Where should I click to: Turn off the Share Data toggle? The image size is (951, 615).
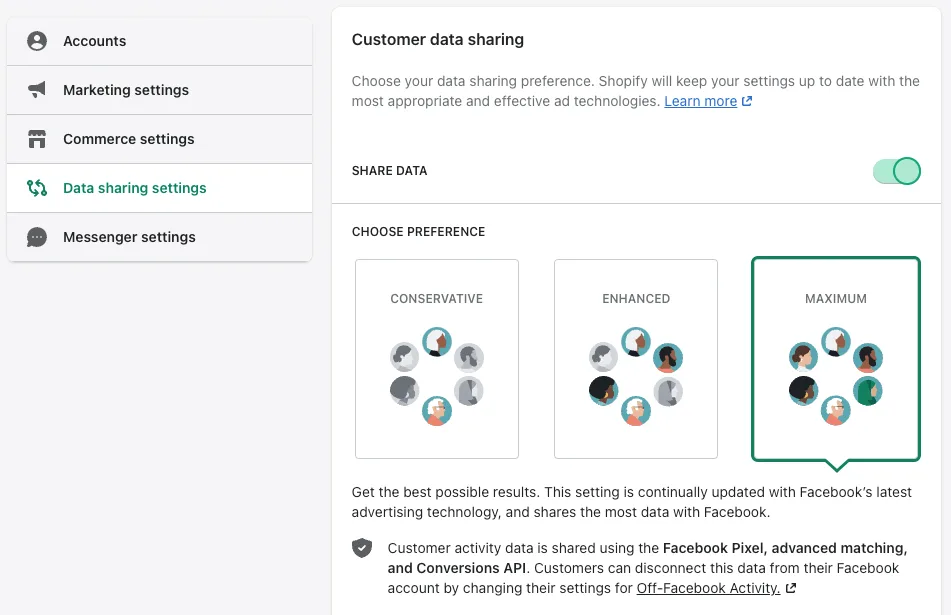(x=896, y=171)
